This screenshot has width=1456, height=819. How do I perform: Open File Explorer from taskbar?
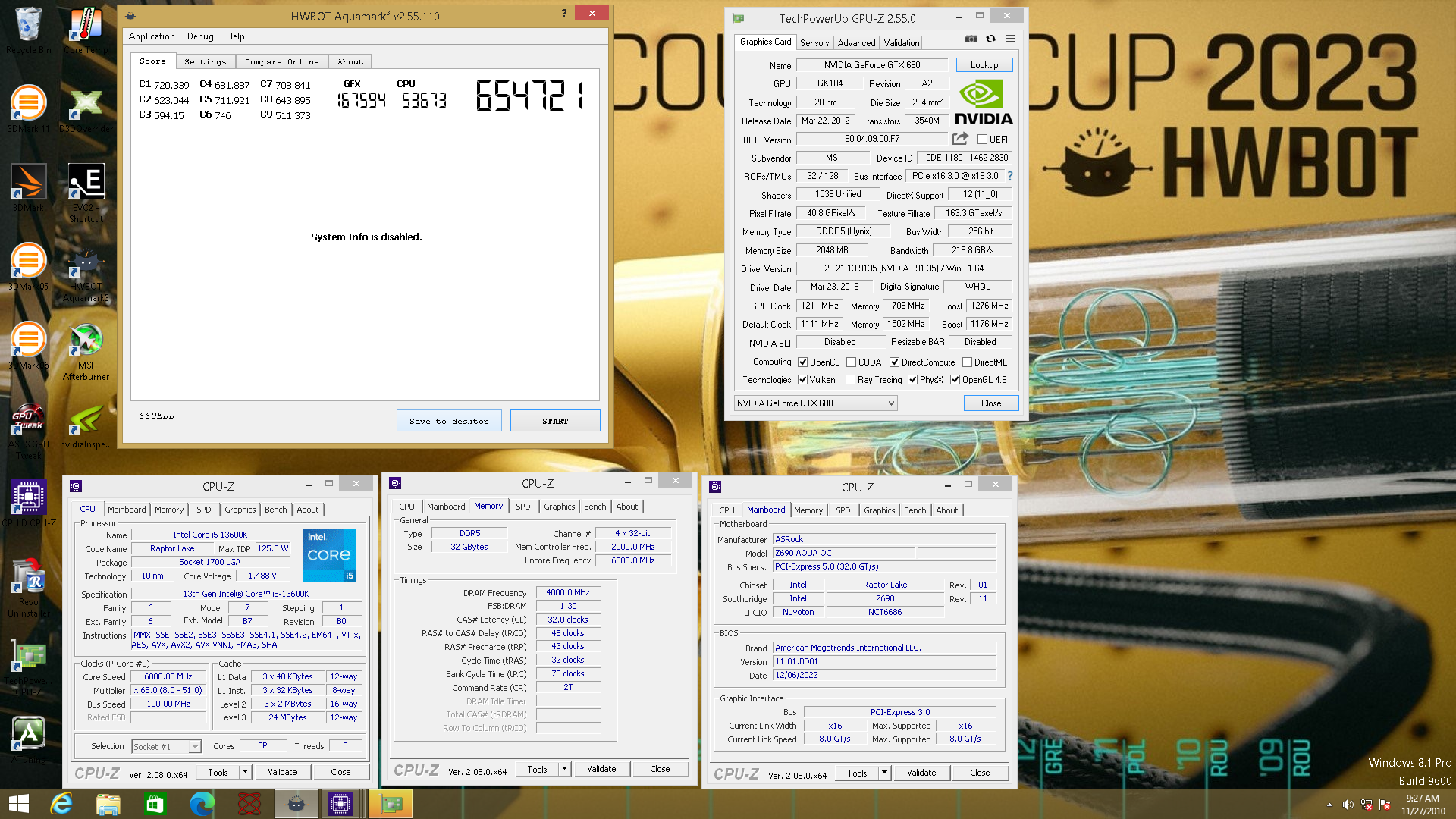tap(108, 804)
